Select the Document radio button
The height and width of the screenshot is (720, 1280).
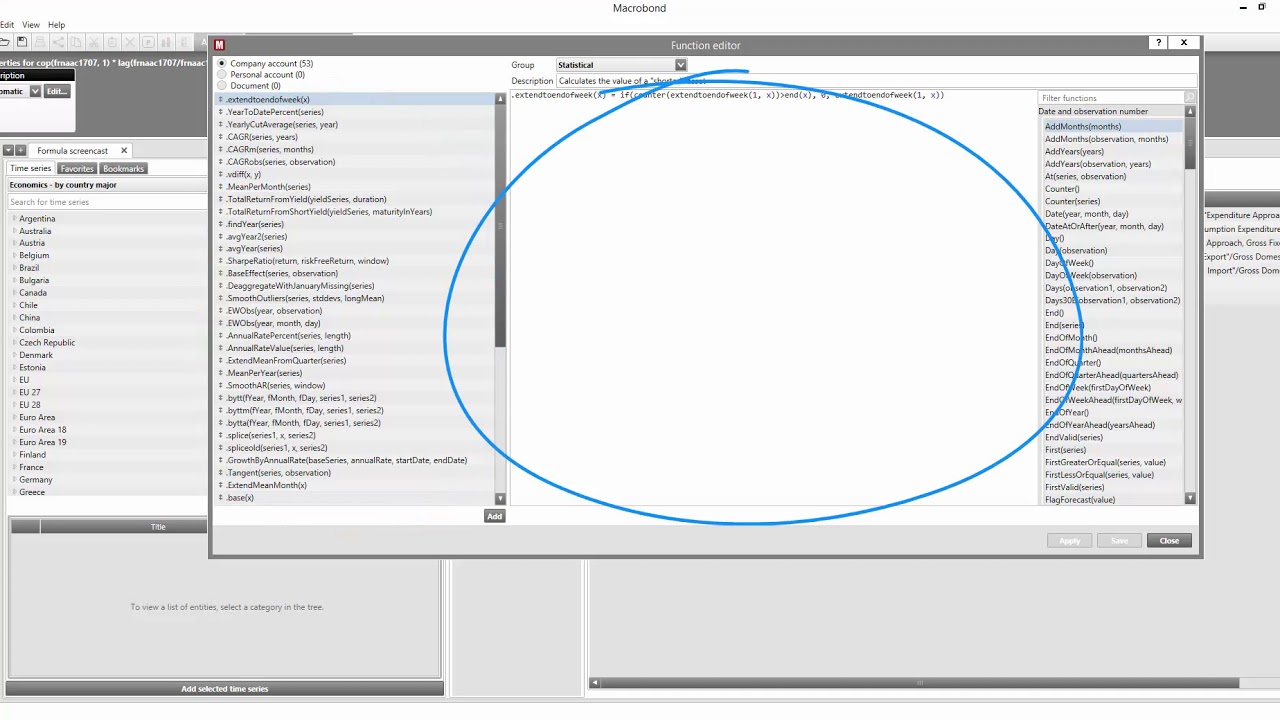(x=222, y=86)
